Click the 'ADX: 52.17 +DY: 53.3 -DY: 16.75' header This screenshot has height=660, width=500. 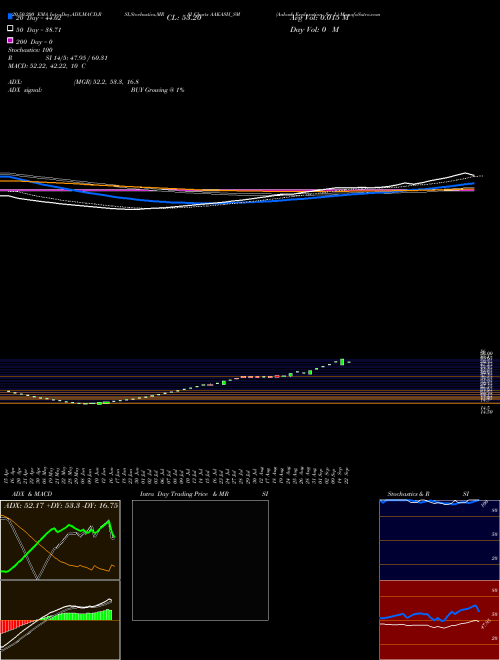coord(61,506)
